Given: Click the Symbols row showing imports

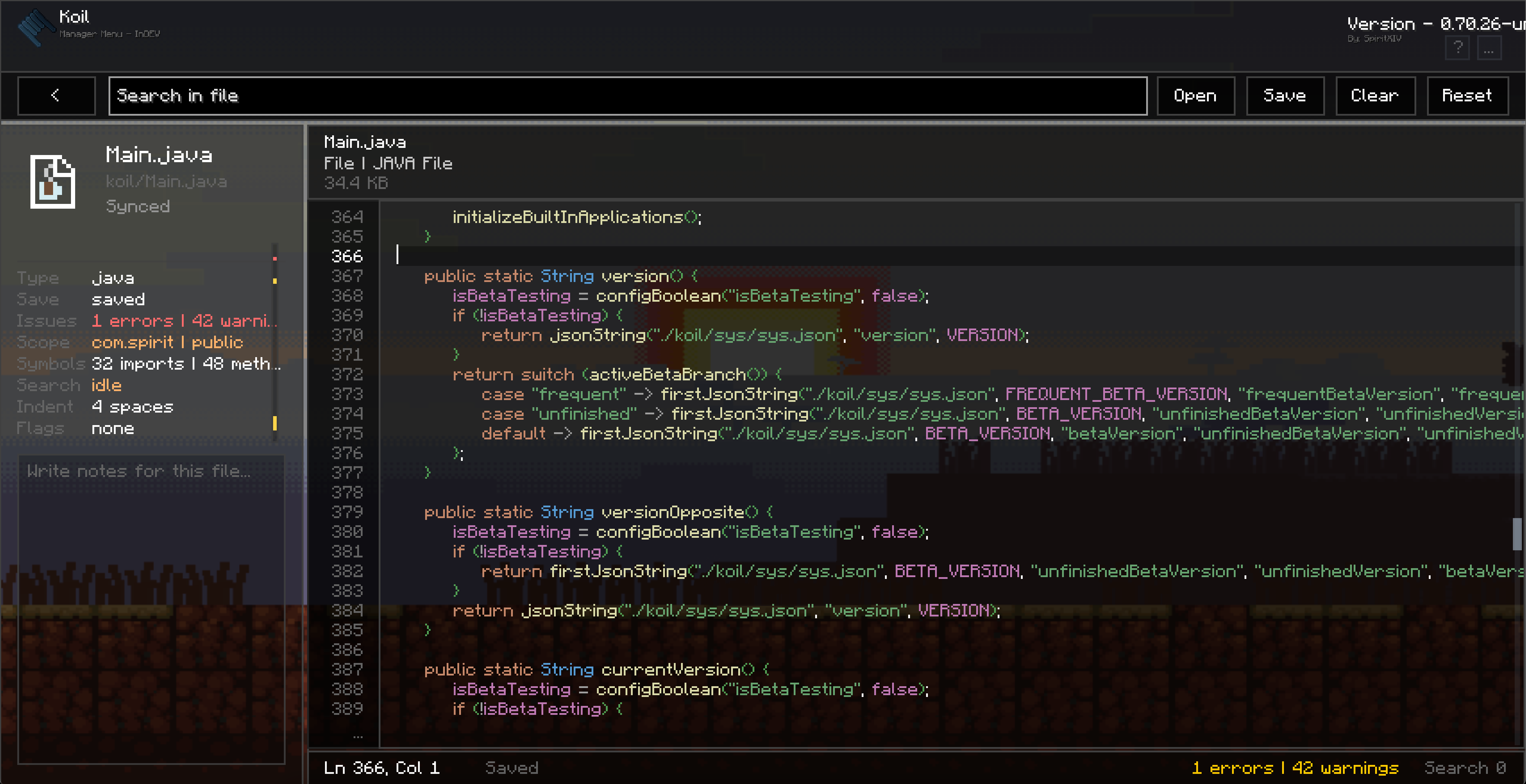Looking at the screenshot, I should pos(148,364).
